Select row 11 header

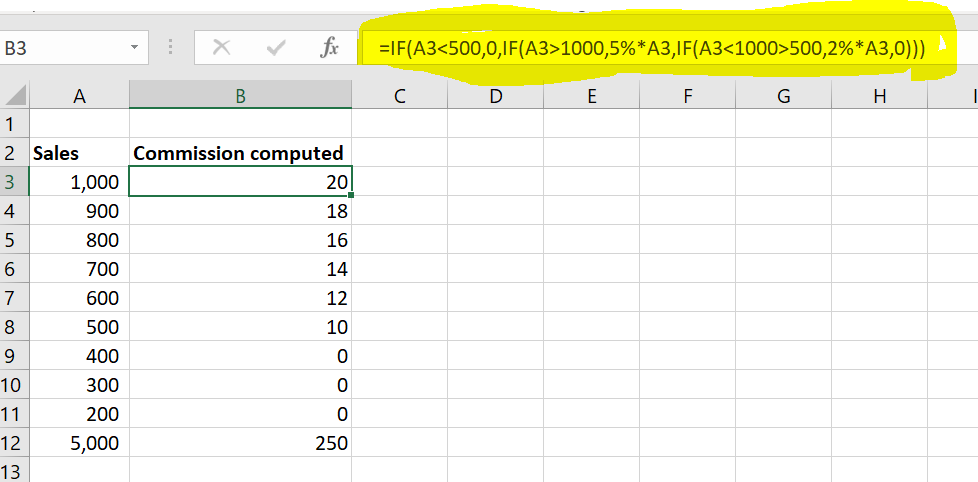[x=14, y=413]
